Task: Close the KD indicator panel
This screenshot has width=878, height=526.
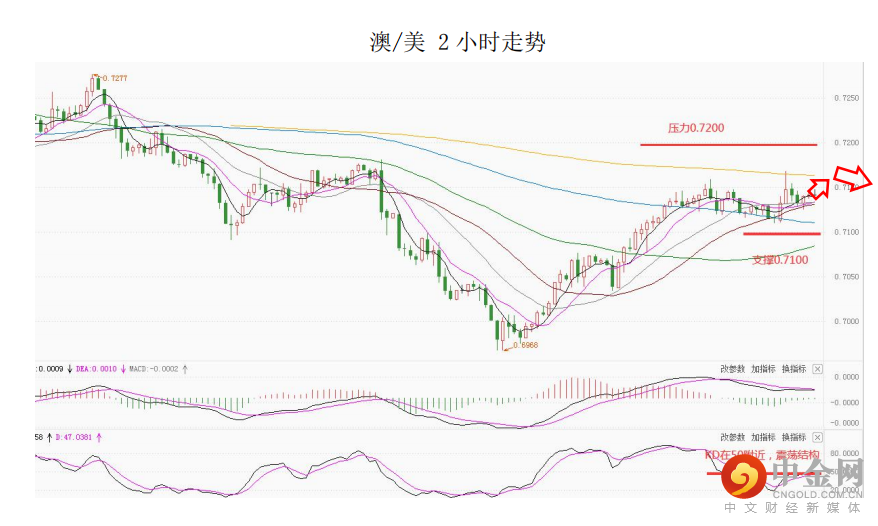Action: click(817, 438)
